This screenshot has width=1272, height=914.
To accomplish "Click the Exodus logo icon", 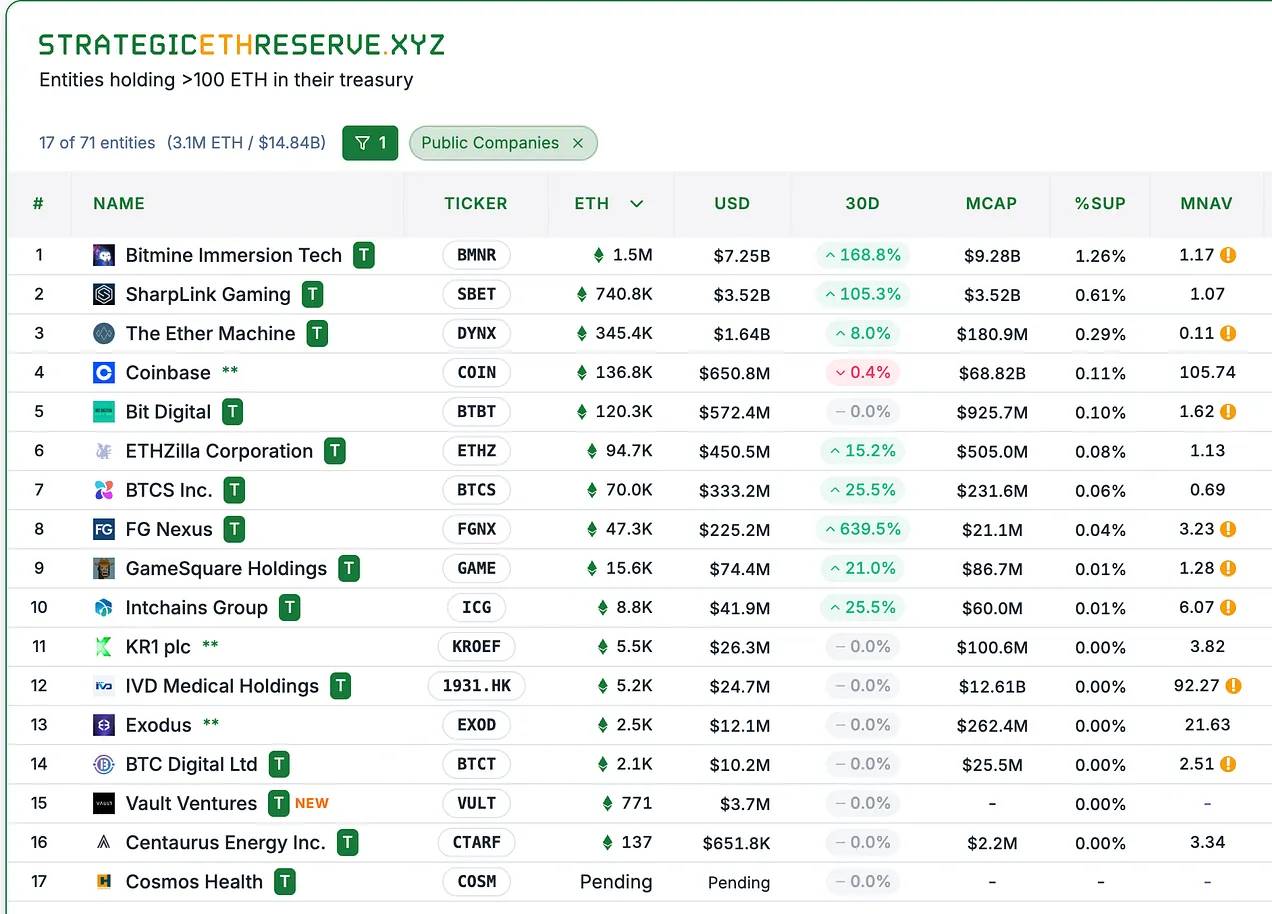I will pos(104,725).
